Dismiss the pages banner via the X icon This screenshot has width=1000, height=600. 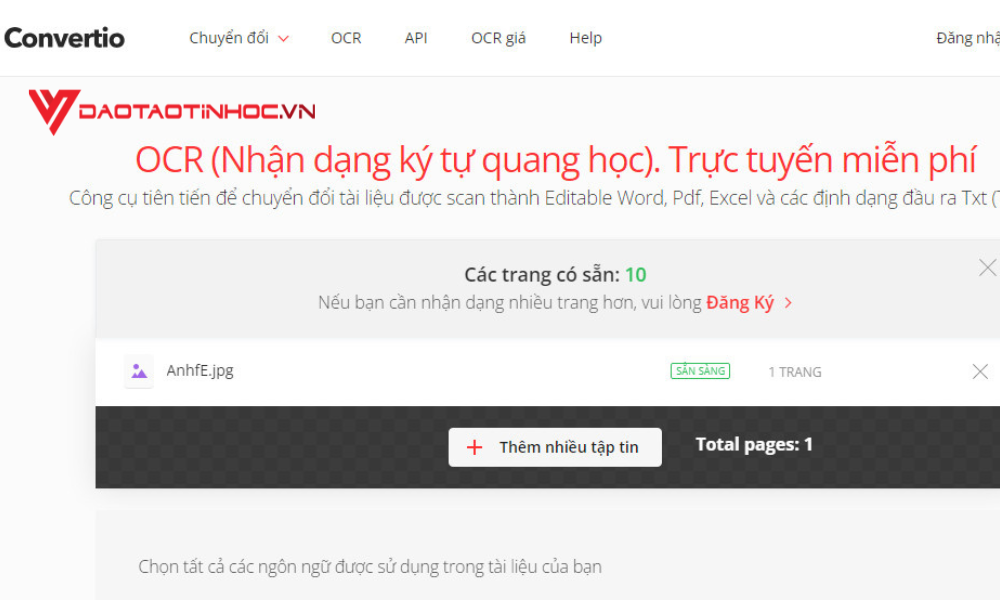tap(988, 268)
